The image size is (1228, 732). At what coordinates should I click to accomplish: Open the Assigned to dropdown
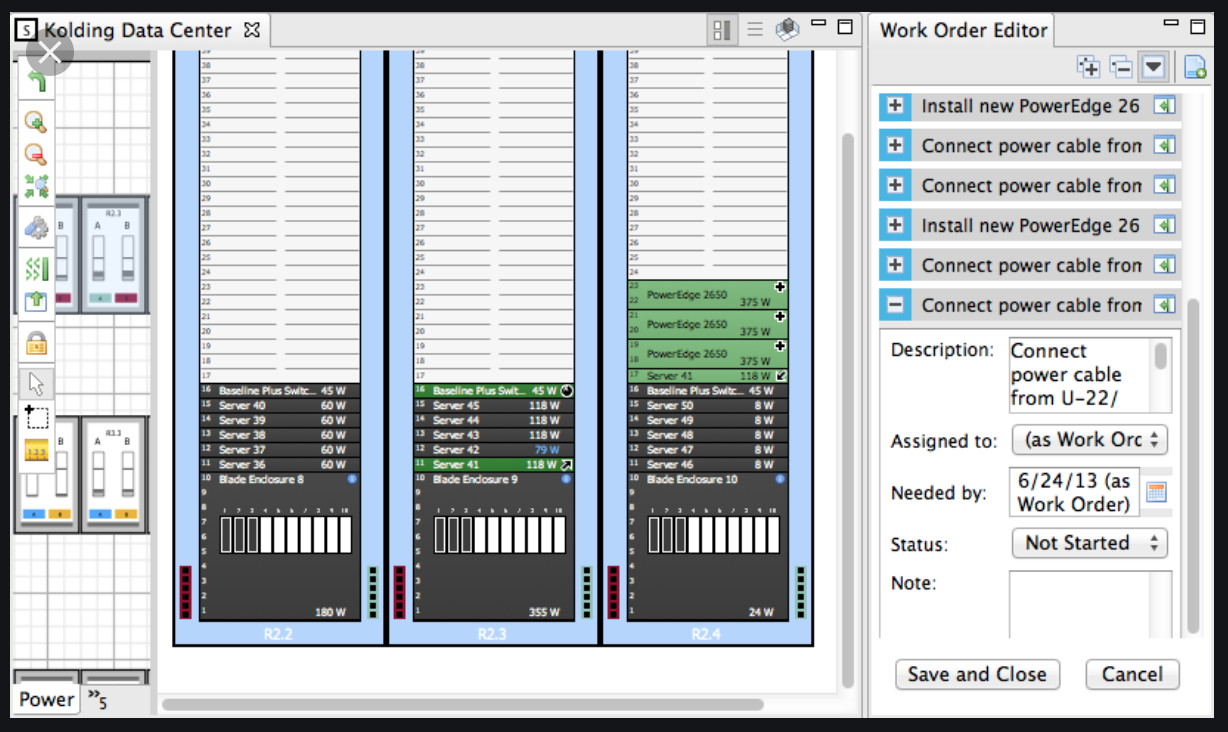click(x=1089, y=440)
